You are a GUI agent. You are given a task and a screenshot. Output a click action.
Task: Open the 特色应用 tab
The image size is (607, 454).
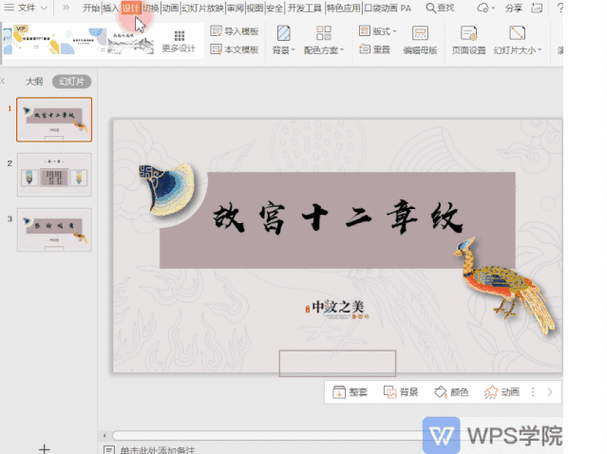(x=343, y=8)
